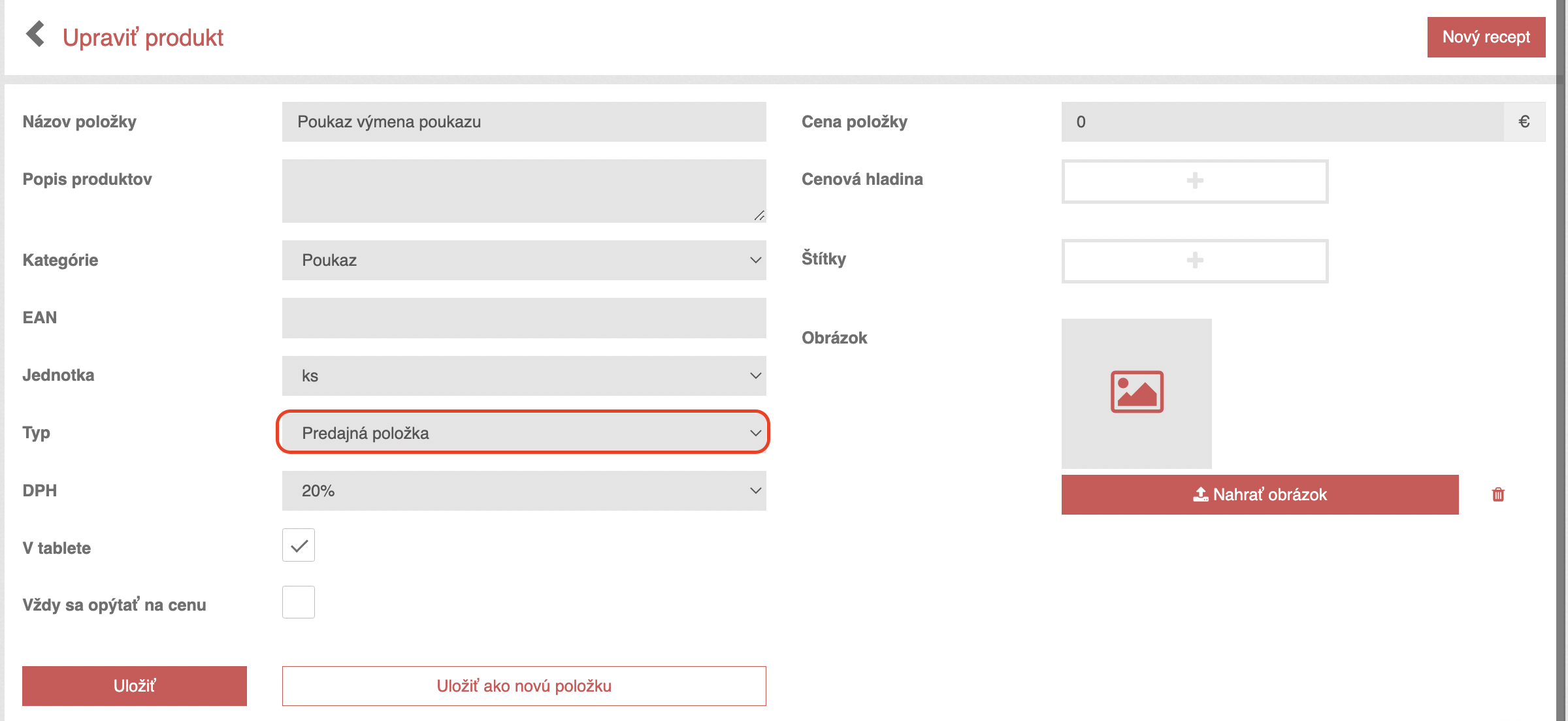Go back using the left arrow icon
The height and width of the screenshot is (721, 1568).
click(35, 34)
